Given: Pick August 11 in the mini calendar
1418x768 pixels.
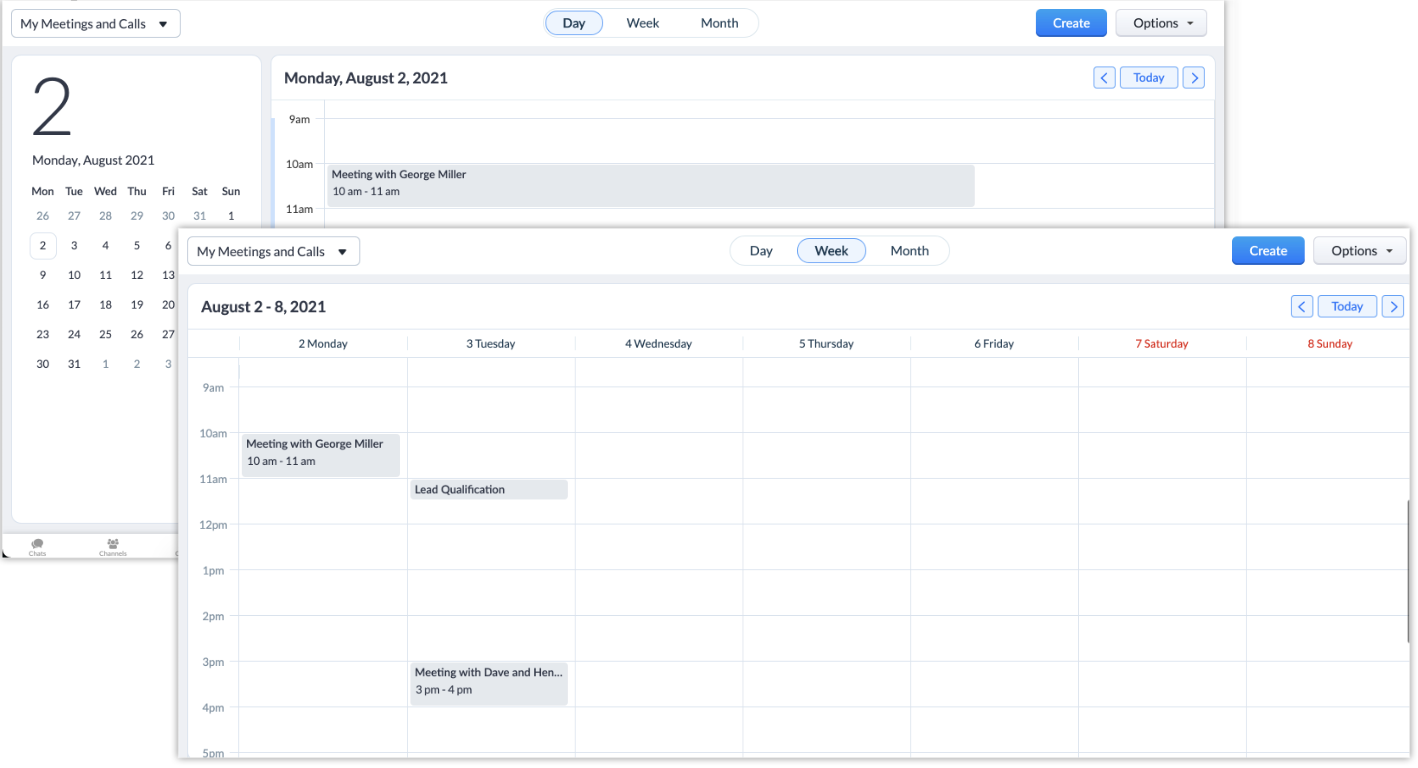Looking at the screenshot, I should pos(105,275).
